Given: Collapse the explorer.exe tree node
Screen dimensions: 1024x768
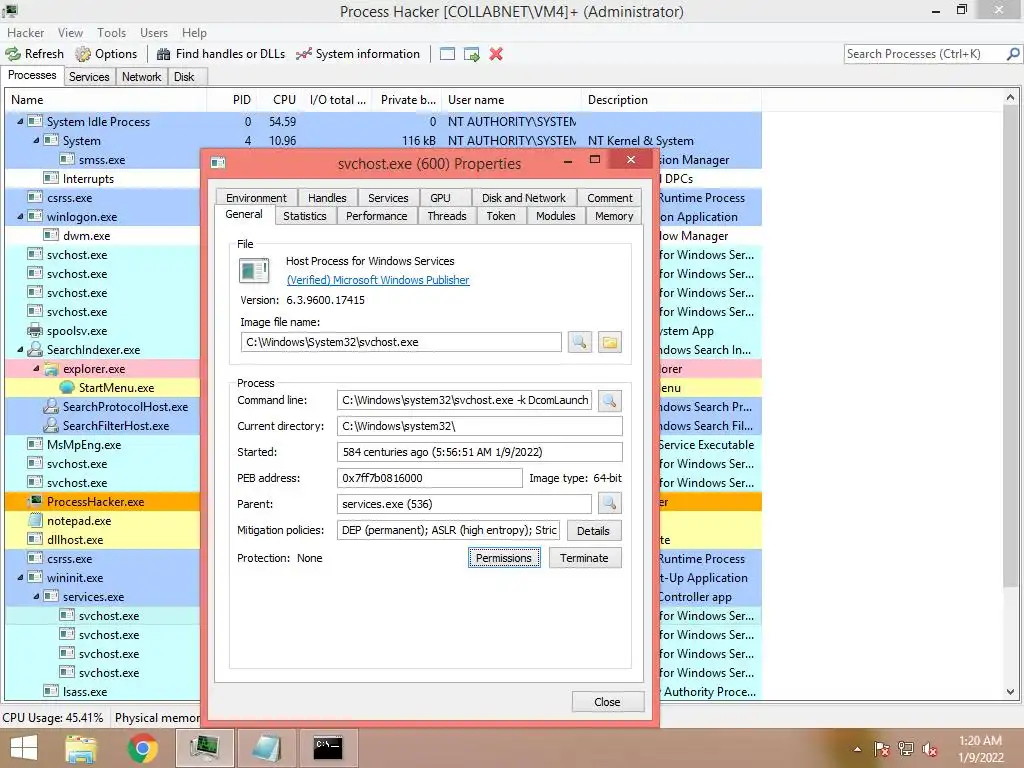Looking at the screenshot, I should (36, 368).
